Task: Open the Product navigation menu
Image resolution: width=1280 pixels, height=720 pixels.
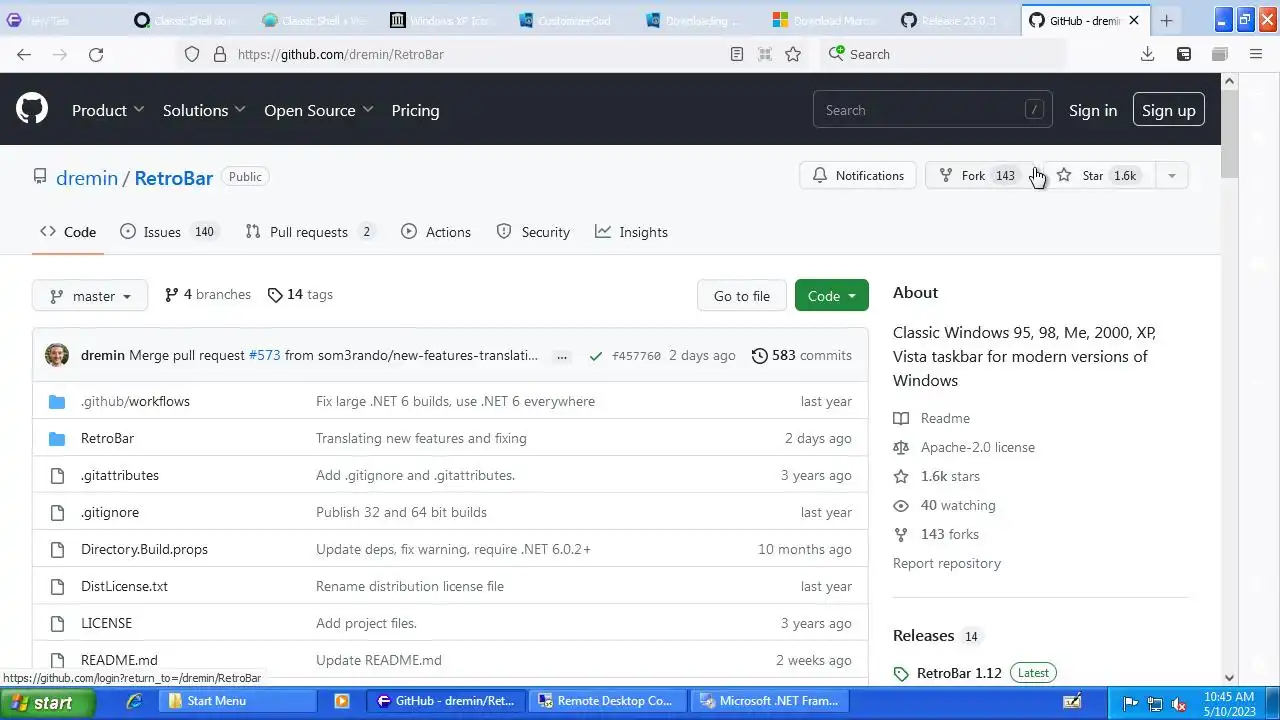Action: (108, 110)
